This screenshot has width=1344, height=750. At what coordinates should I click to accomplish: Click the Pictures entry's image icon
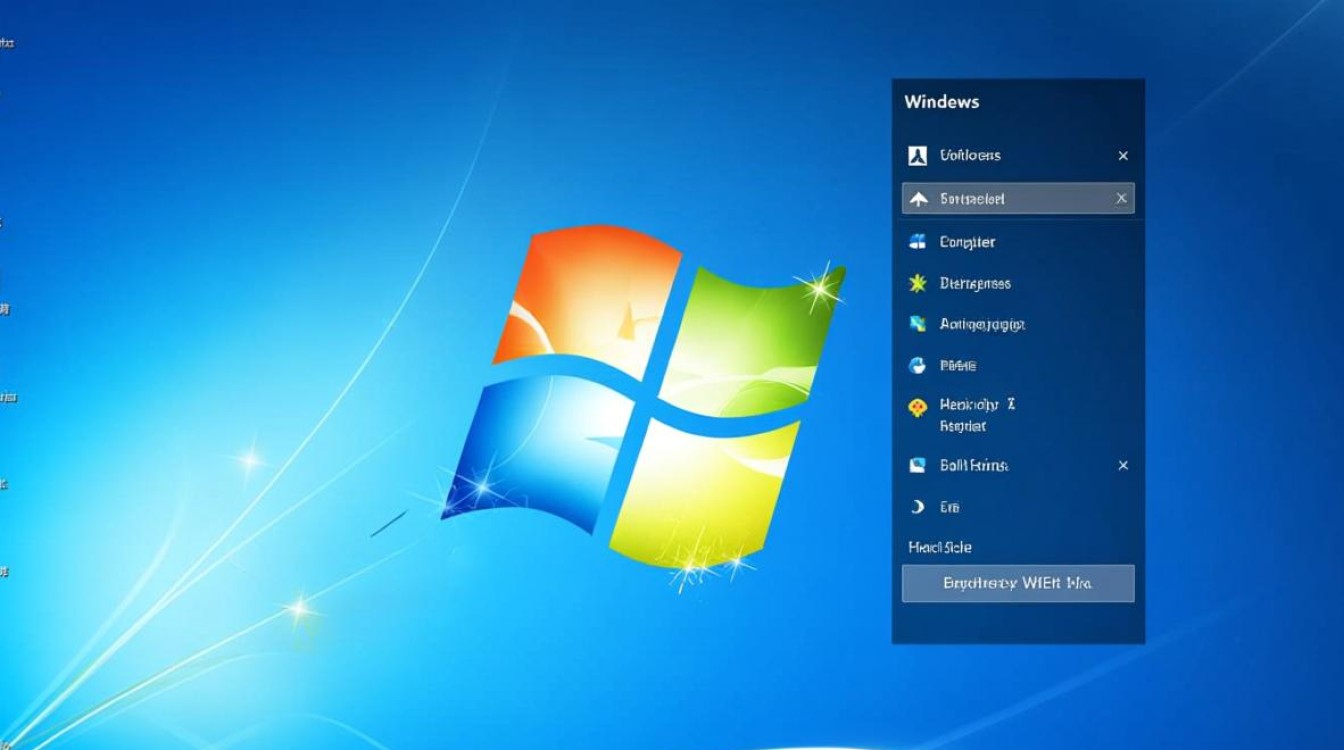click(x=917, y=466)
